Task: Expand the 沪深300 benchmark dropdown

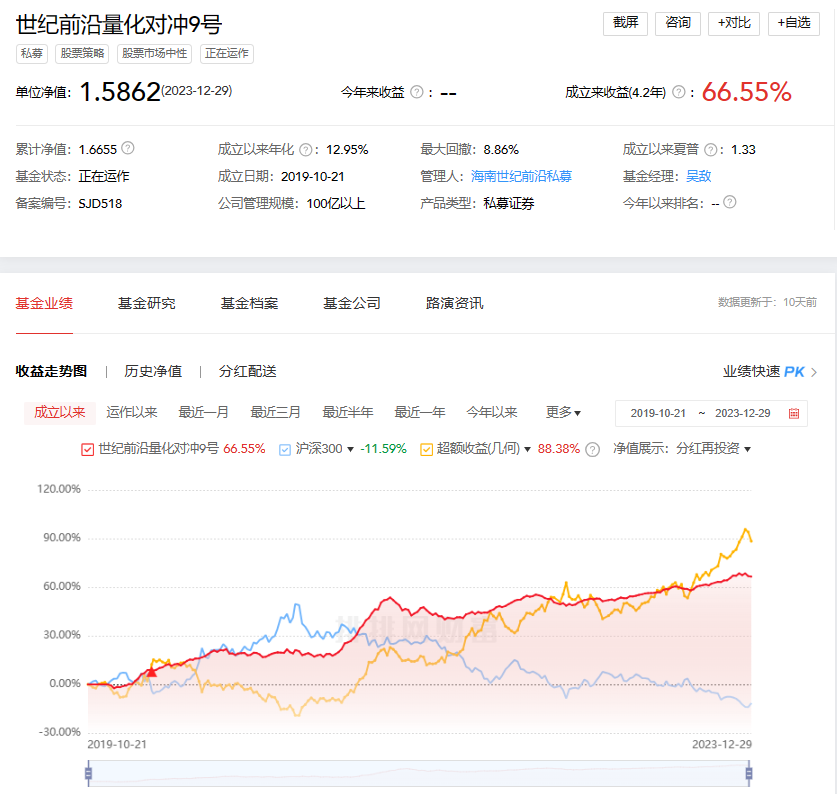Action: 350,450
